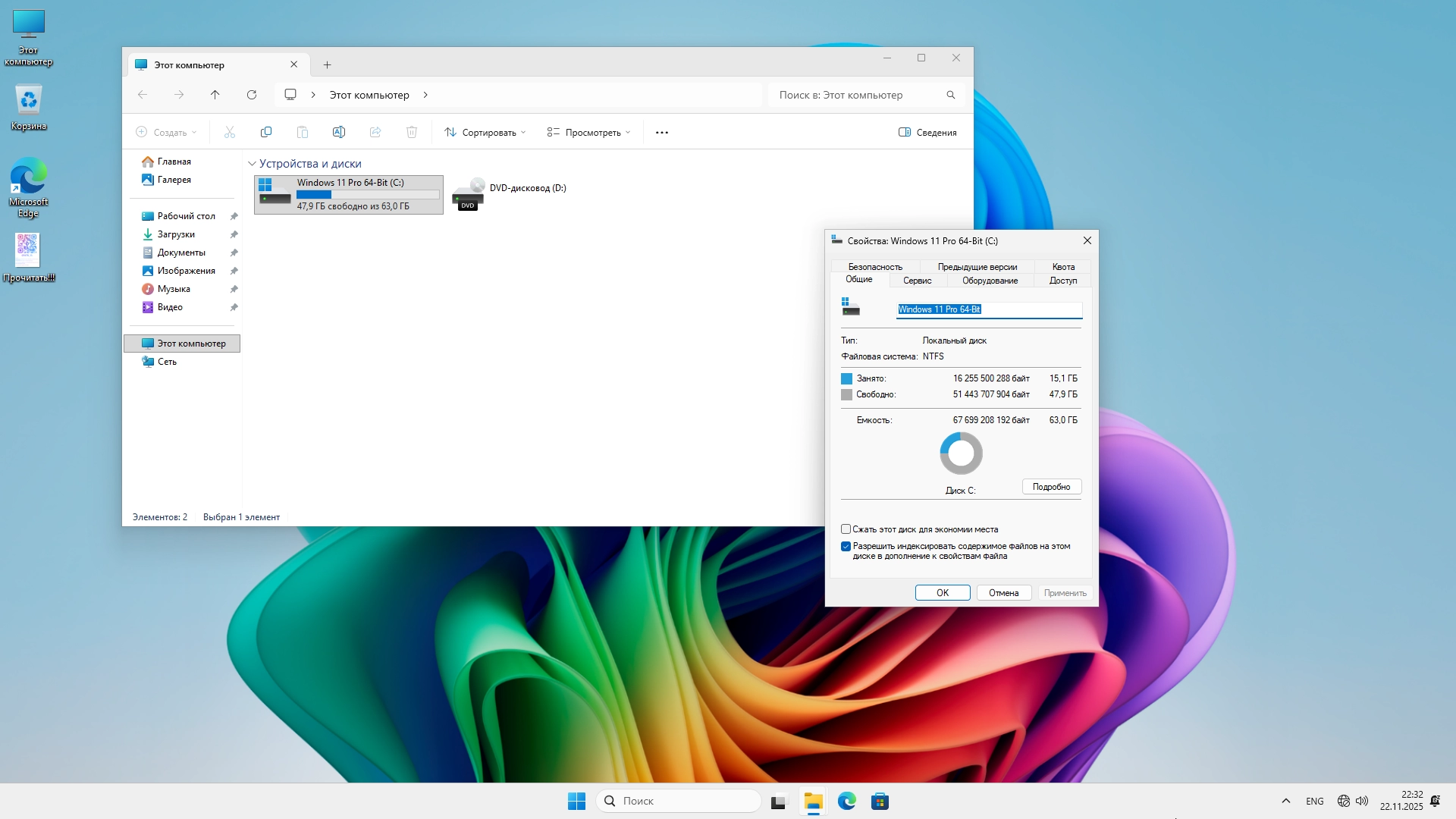Click the Refresh icon in Explorer
1456x819 pixels.
[x=252, y=95]
